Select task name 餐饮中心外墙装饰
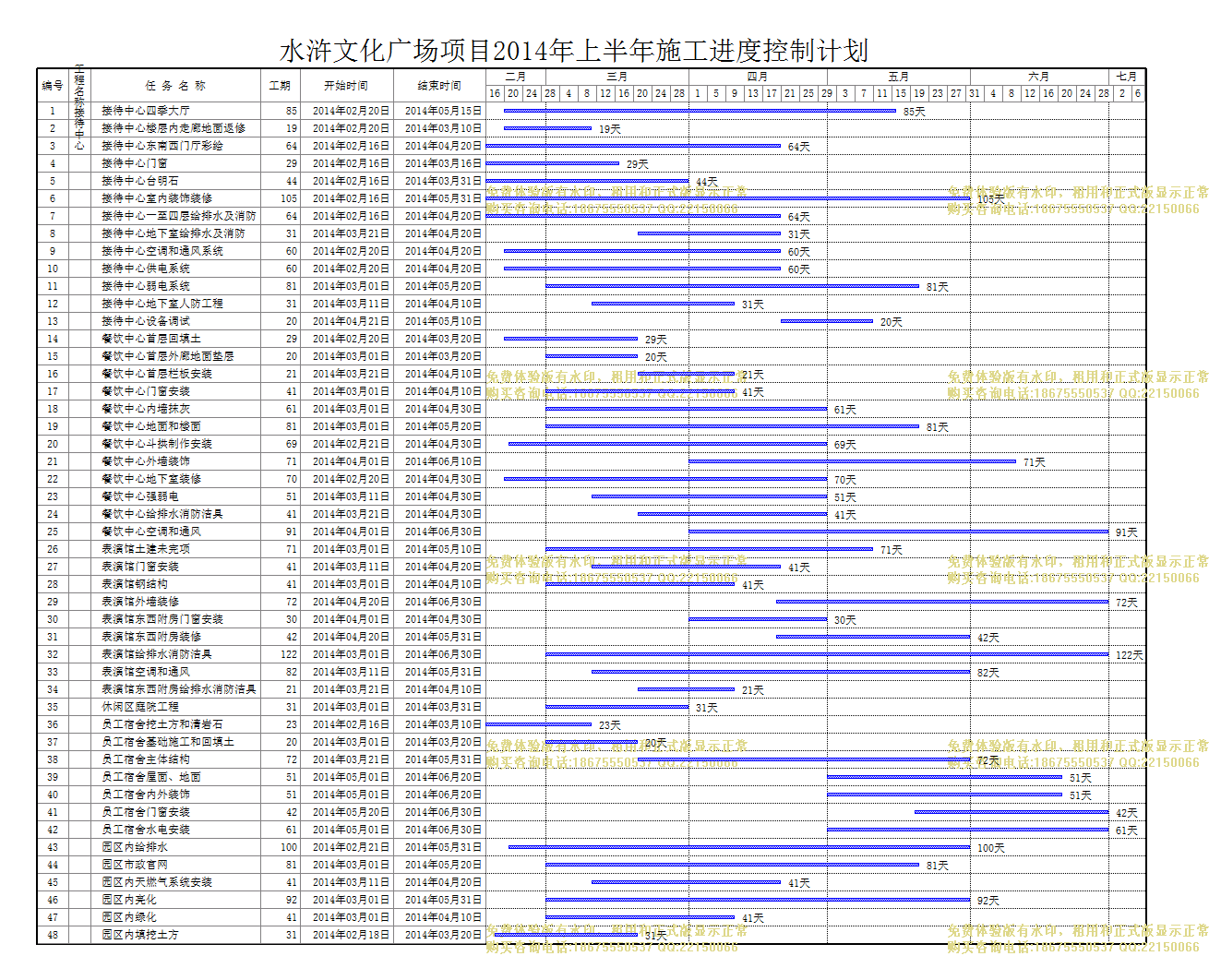Screen dimensions: 1209x980 [x=146, y=461]
